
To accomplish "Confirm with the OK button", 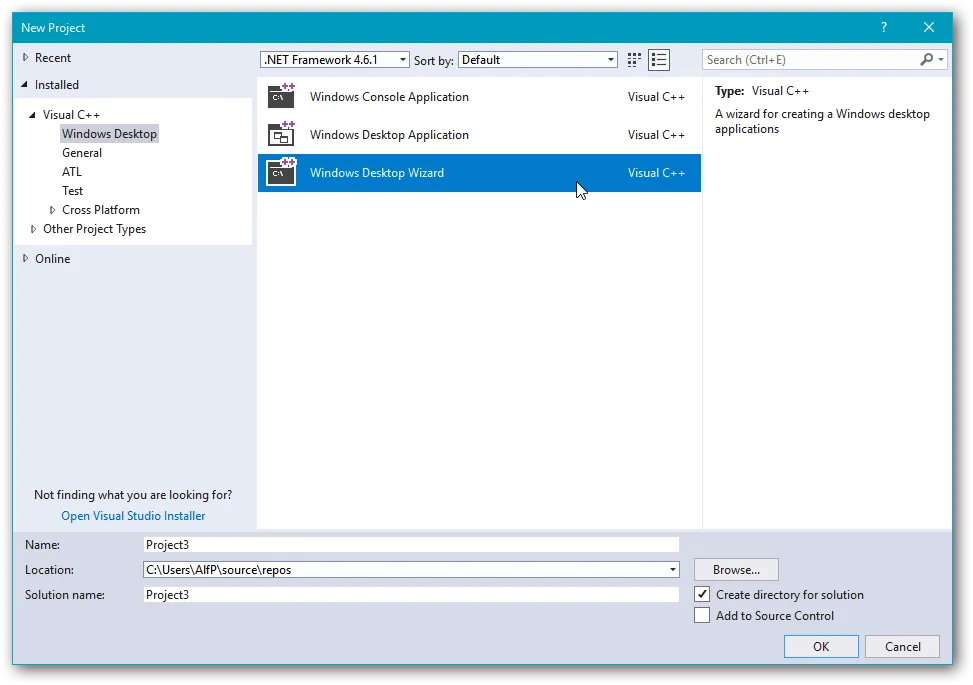I will pyautogui.click(x=821, y=647).
